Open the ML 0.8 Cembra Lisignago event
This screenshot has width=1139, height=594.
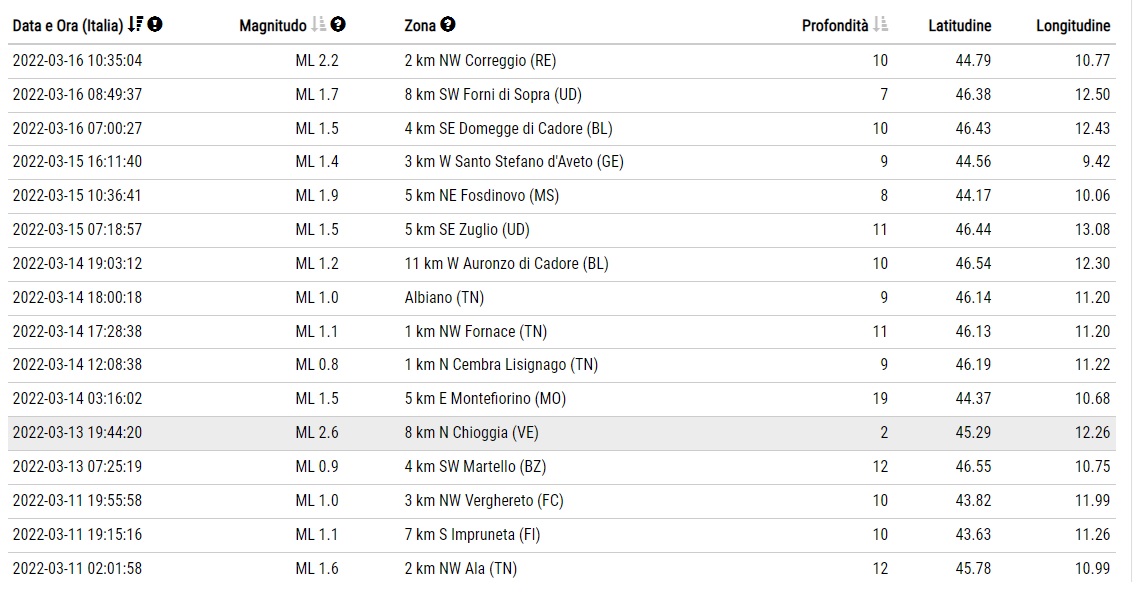(x=562, y=365)
